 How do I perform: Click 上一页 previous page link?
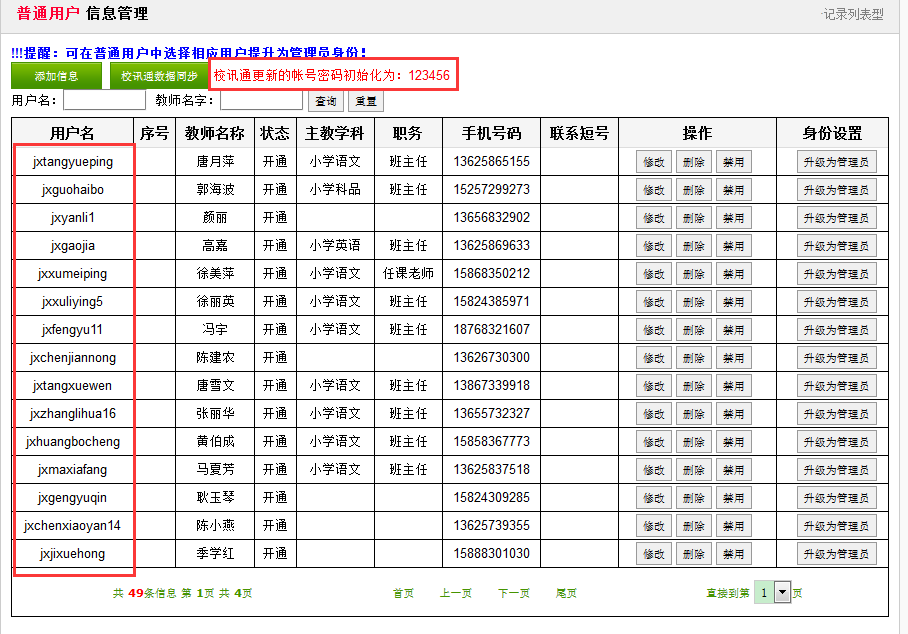click(456, 593)
